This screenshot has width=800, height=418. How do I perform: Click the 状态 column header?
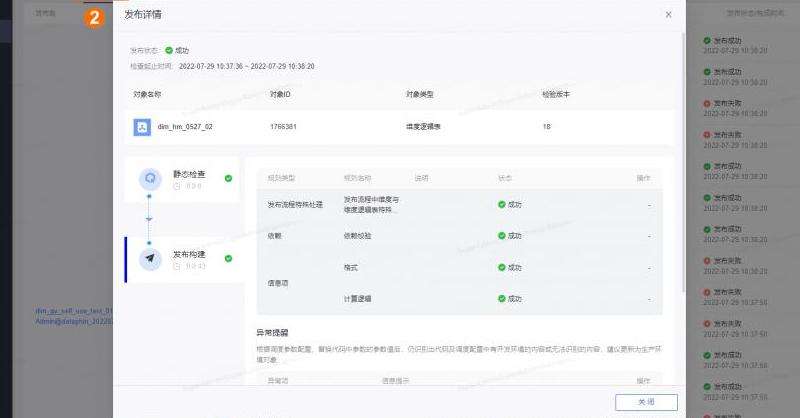click(x=505, y=178)
